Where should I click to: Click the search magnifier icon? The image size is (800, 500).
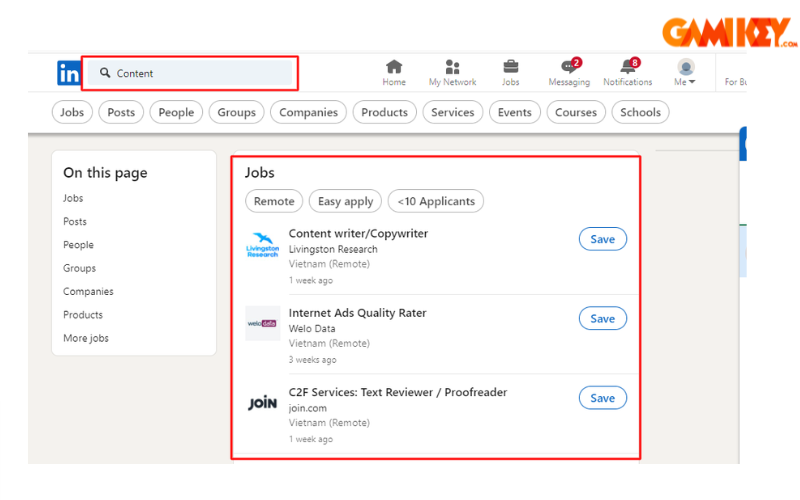[x=105, y=73]
